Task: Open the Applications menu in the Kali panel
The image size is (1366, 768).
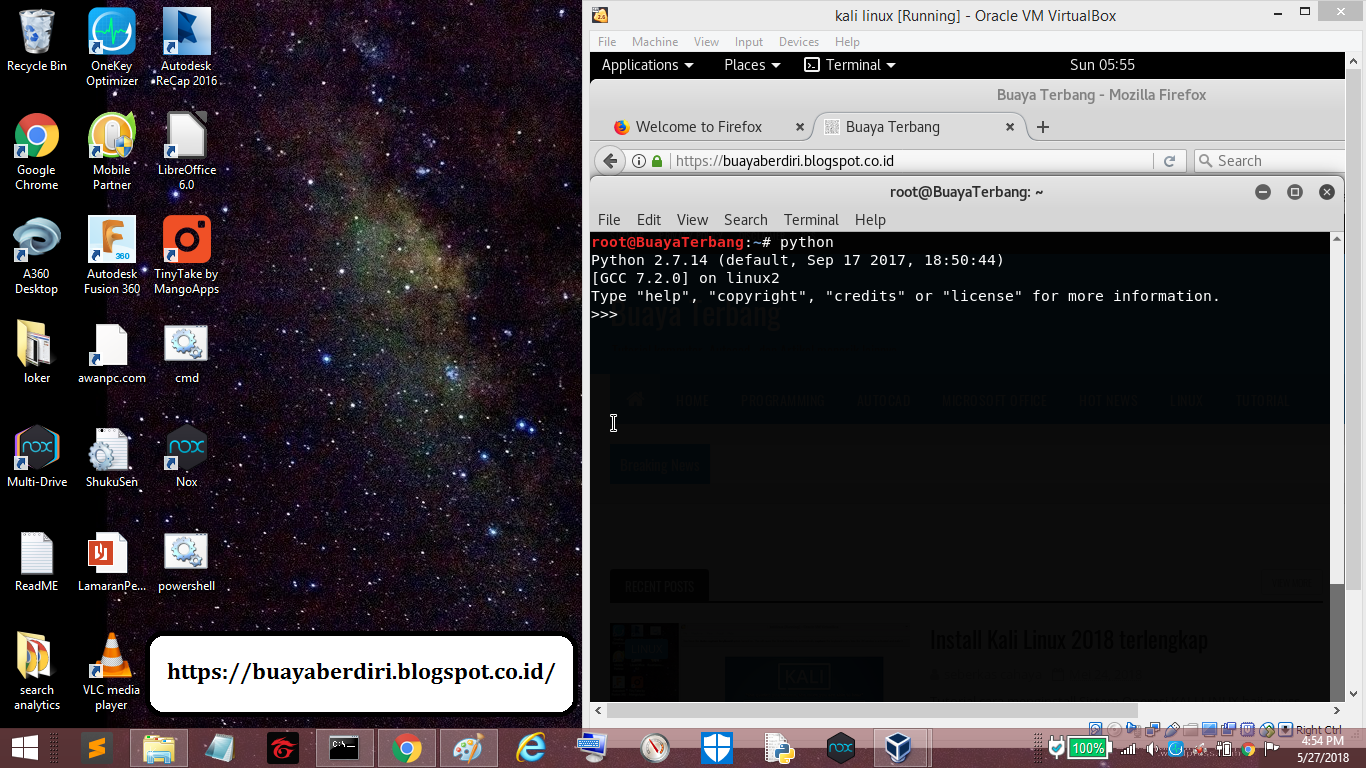Action: (x=645, y=64)
